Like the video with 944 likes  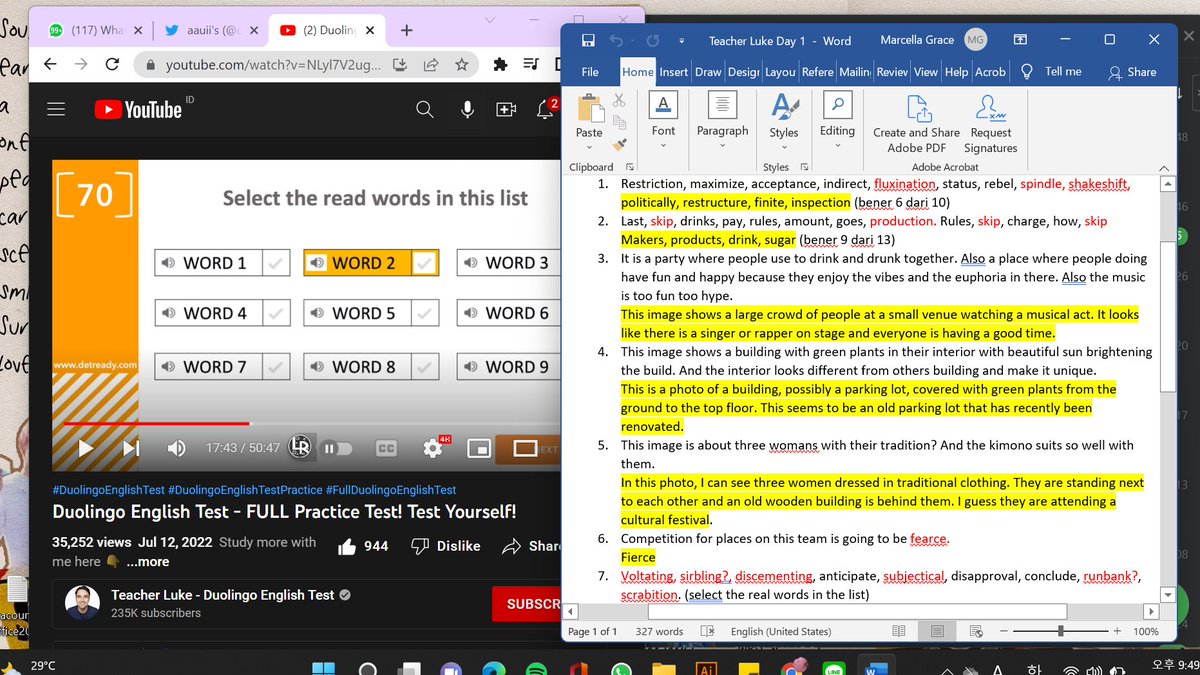(x=363, y=546)
